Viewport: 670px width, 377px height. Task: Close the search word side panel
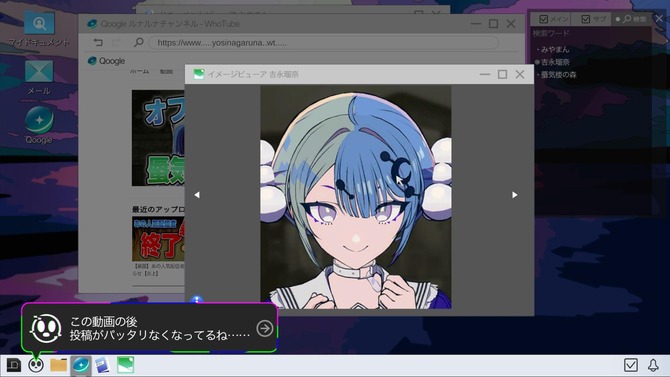tap(659, 19)
